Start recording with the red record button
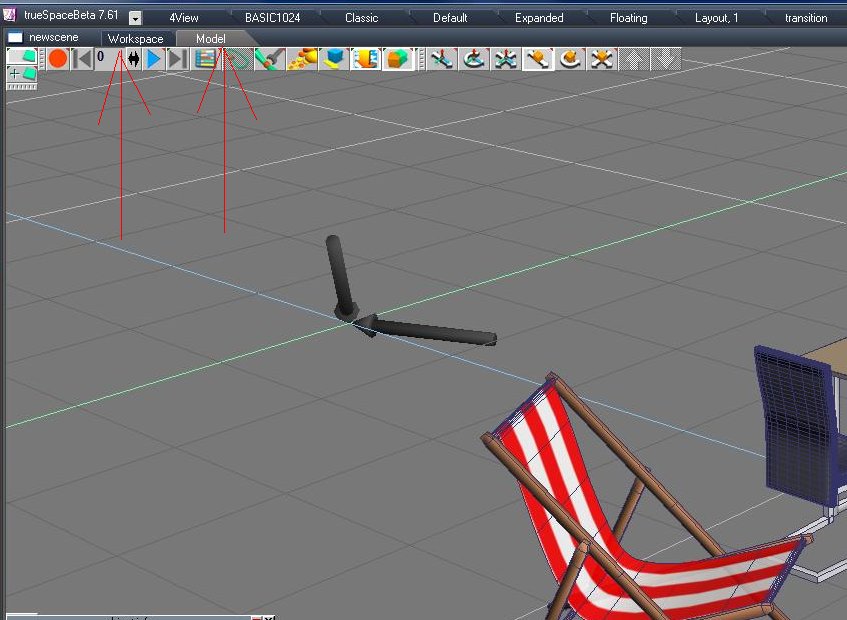 (x=58, y=58)
